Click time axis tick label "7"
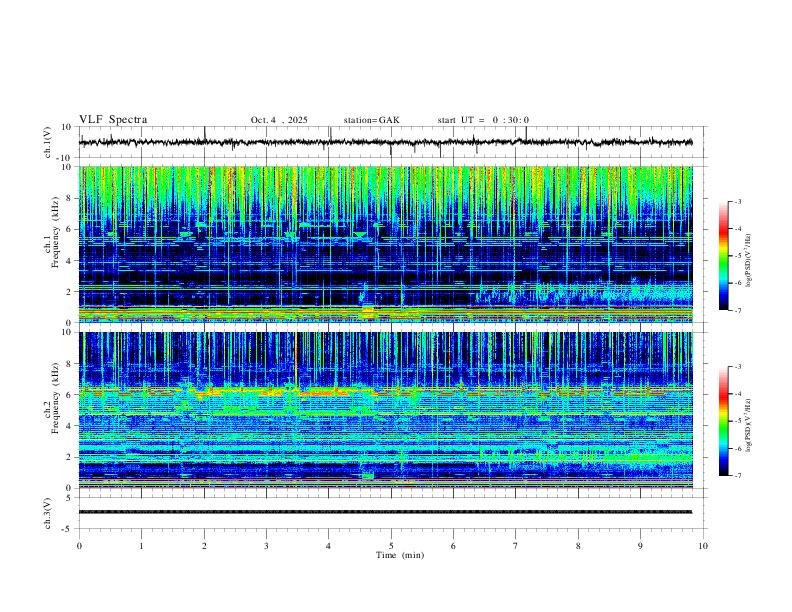 516,546
